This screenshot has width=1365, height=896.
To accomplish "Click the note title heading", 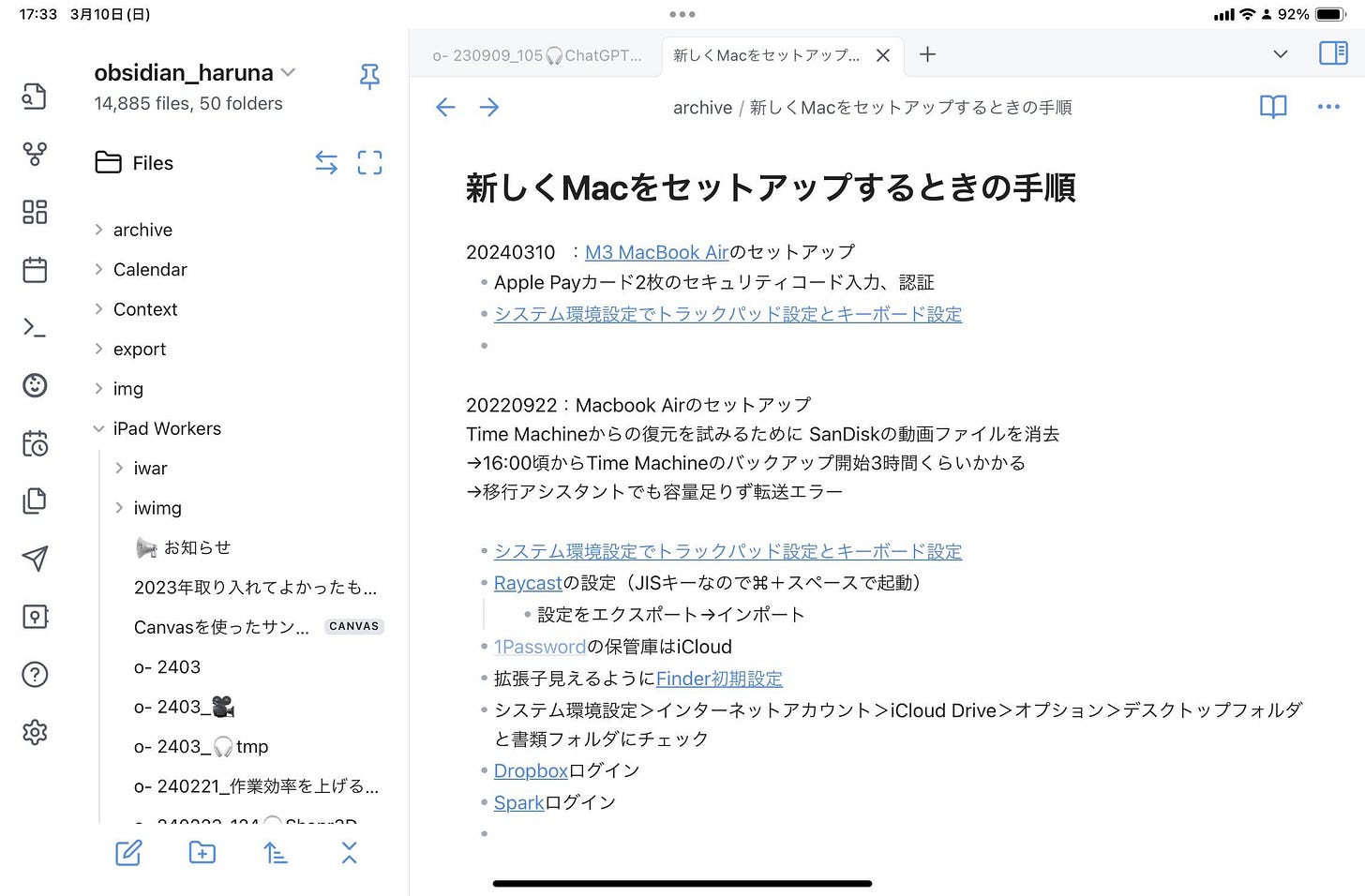I will 770,187.
